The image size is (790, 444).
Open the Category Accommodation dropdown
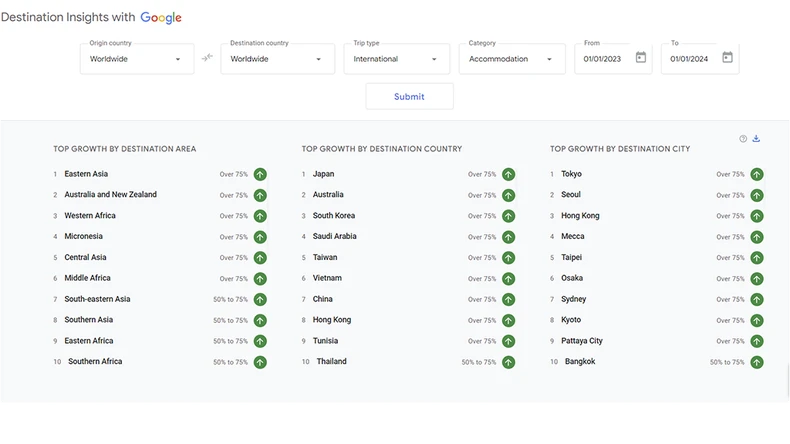click(511, 59)
